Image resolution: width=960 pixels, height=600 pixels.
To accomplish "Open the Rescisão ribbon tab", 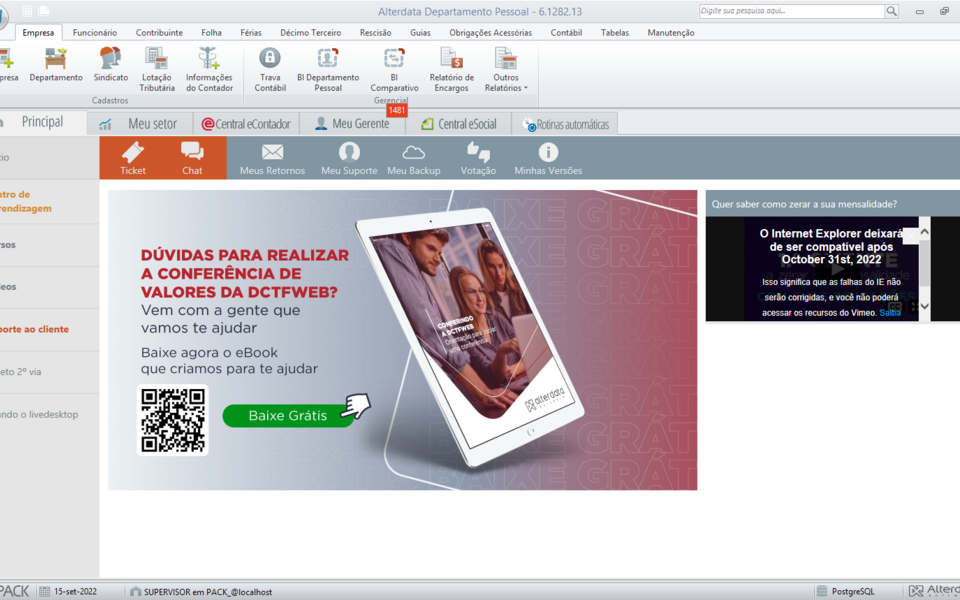I will (376, 32).
